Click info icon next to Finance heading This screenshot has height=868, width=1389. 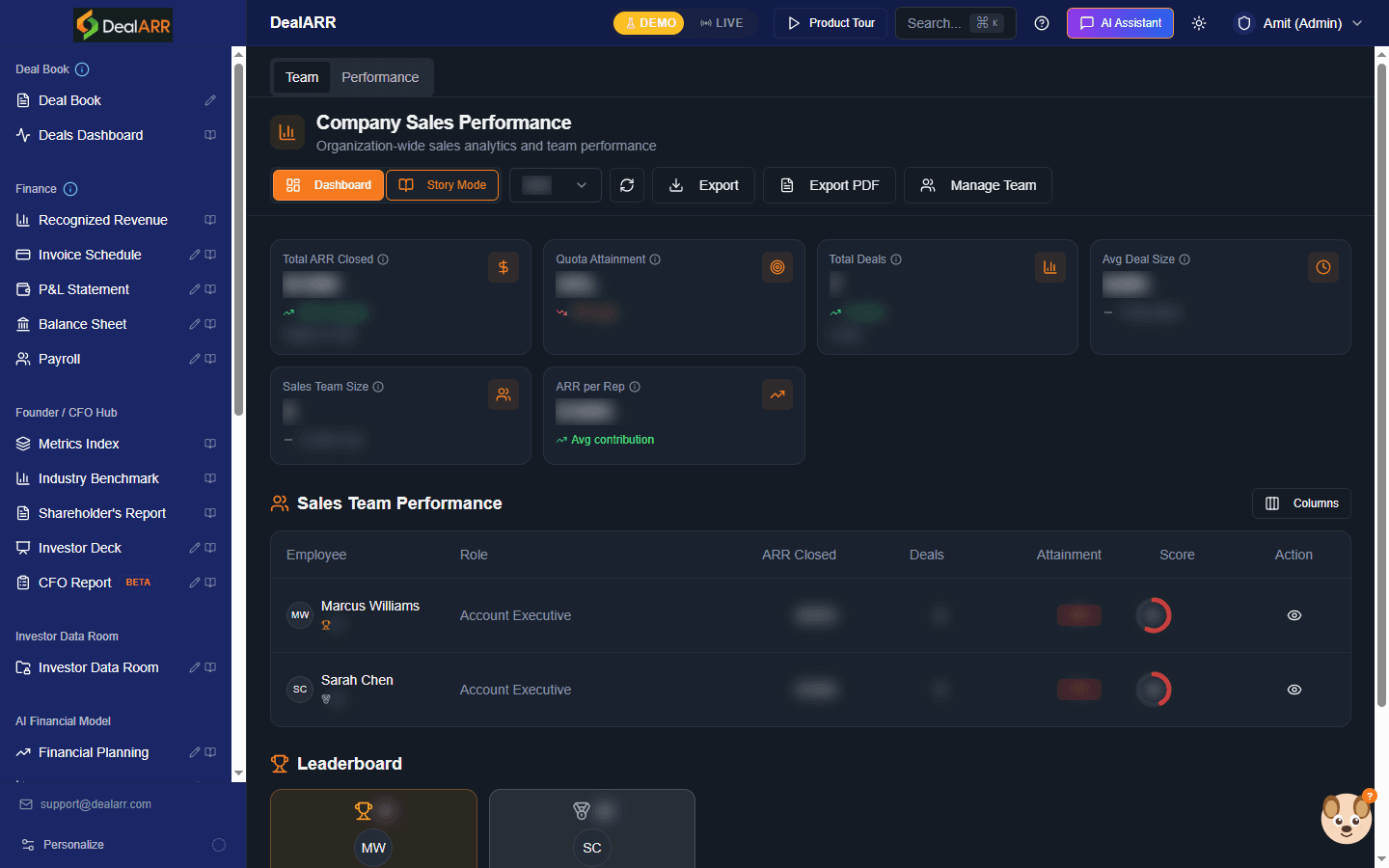click(70, 189)
